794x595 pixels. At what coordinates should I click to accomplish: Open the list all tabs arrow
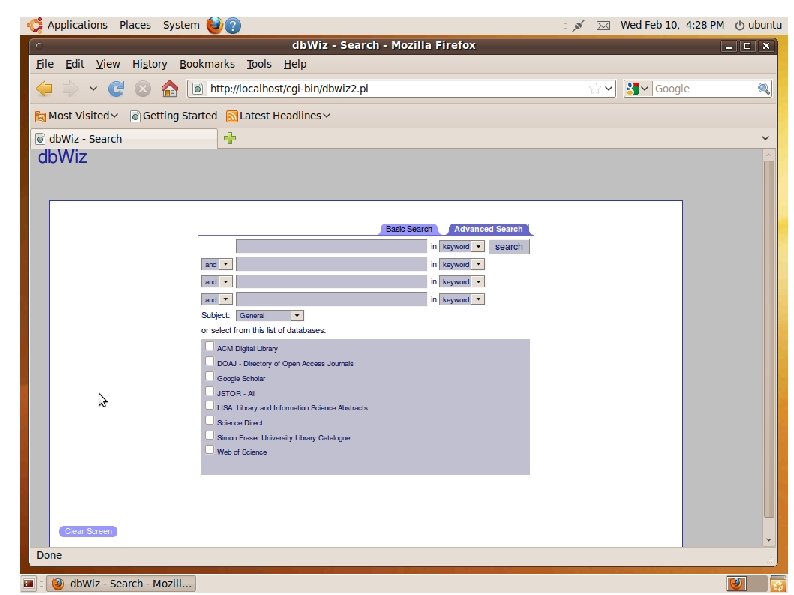tap(765, 138)
